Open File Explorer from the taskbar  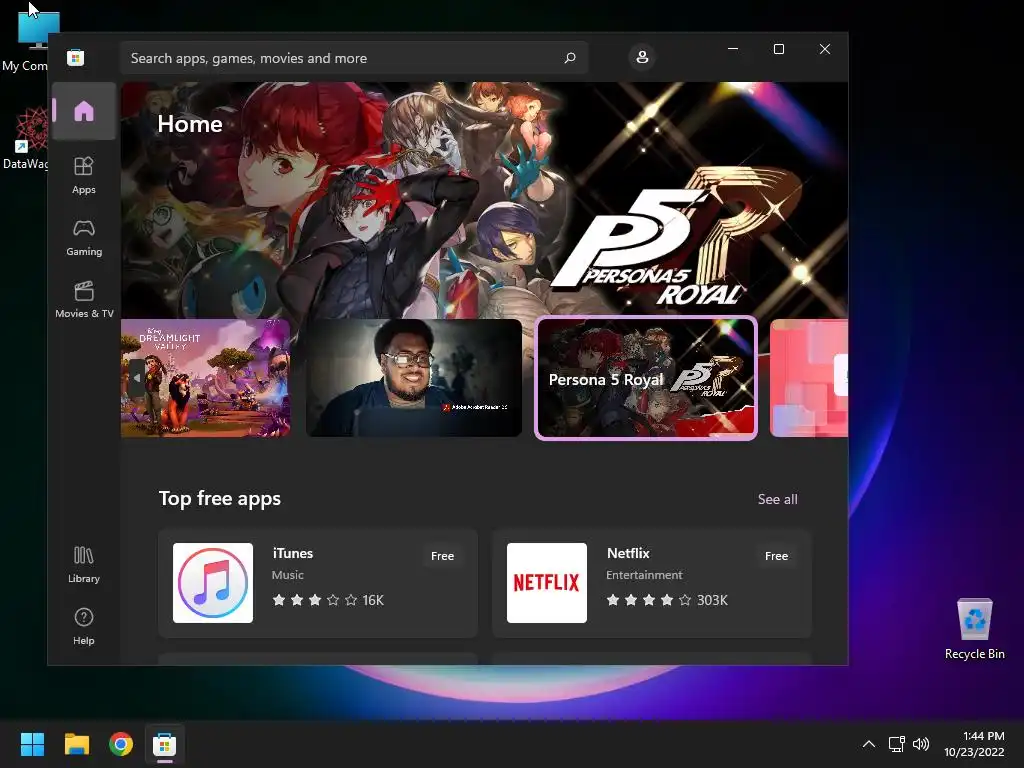tap(76, 744)
